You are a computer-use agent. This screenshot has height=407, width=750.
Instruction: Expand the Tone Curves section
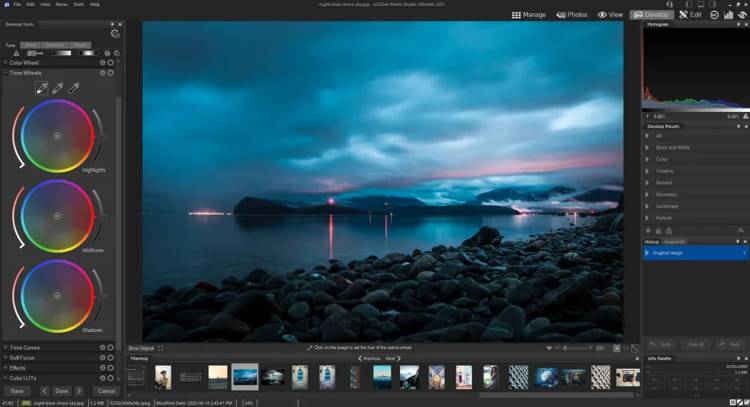pos(24,347)
